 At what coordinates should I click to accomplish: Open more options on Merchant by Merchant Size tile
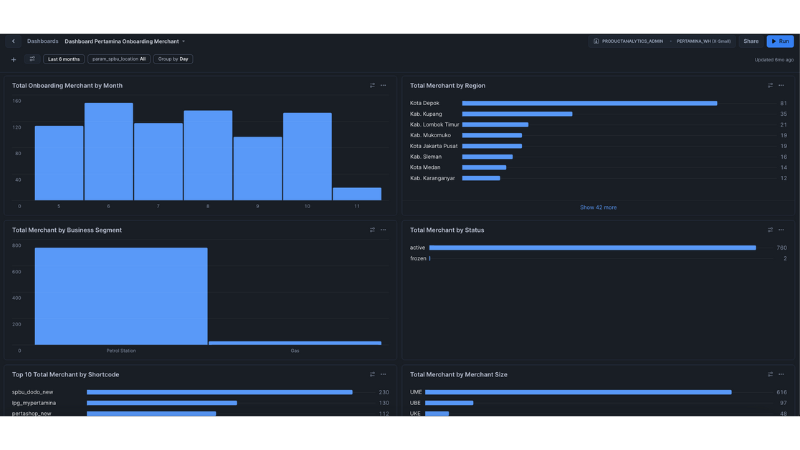(x=781, y=374)
